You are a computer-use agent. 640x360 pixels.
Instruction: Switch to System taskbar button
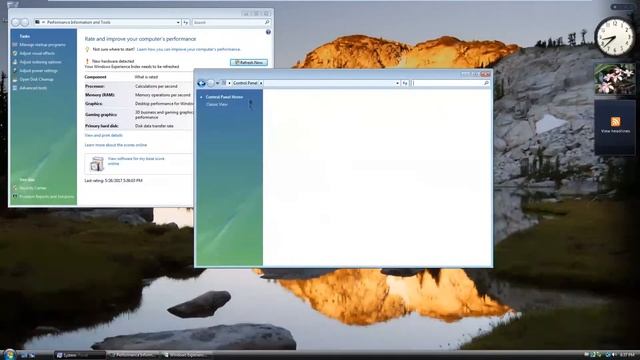tap(79, 355)
